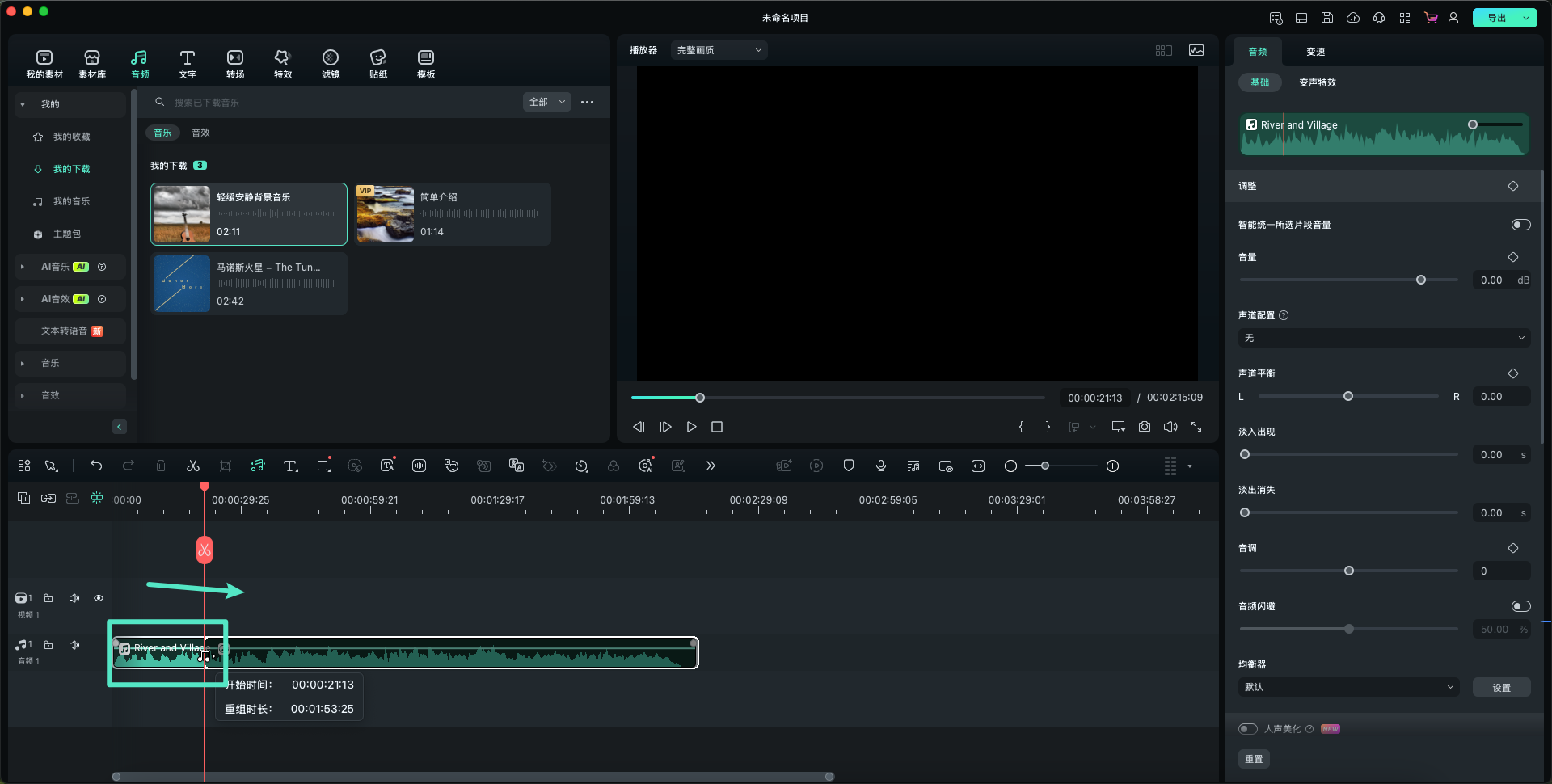Click the play button in the player
The width and height of the screenshot is (1552, 784).
coord(691,427)
